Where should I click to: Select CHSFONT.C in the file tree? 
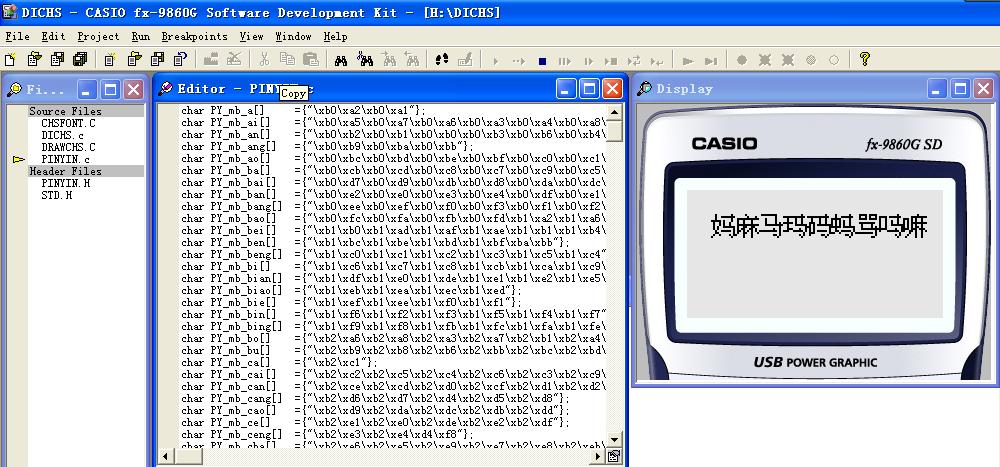click(x=68, y=123)
